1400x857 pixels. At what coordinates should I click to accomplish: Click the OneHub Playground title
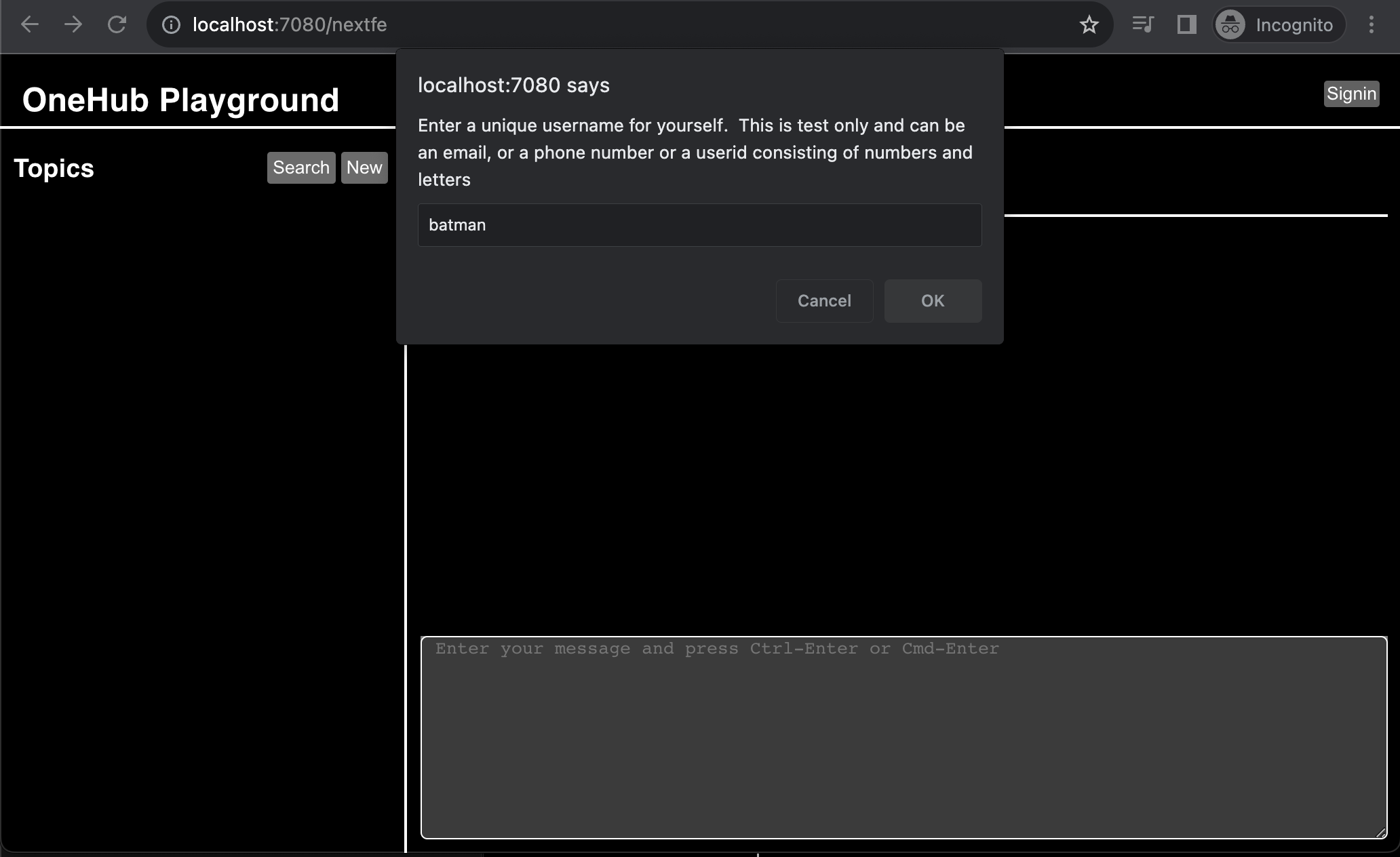pyautogui.click(x=180, y=100)
